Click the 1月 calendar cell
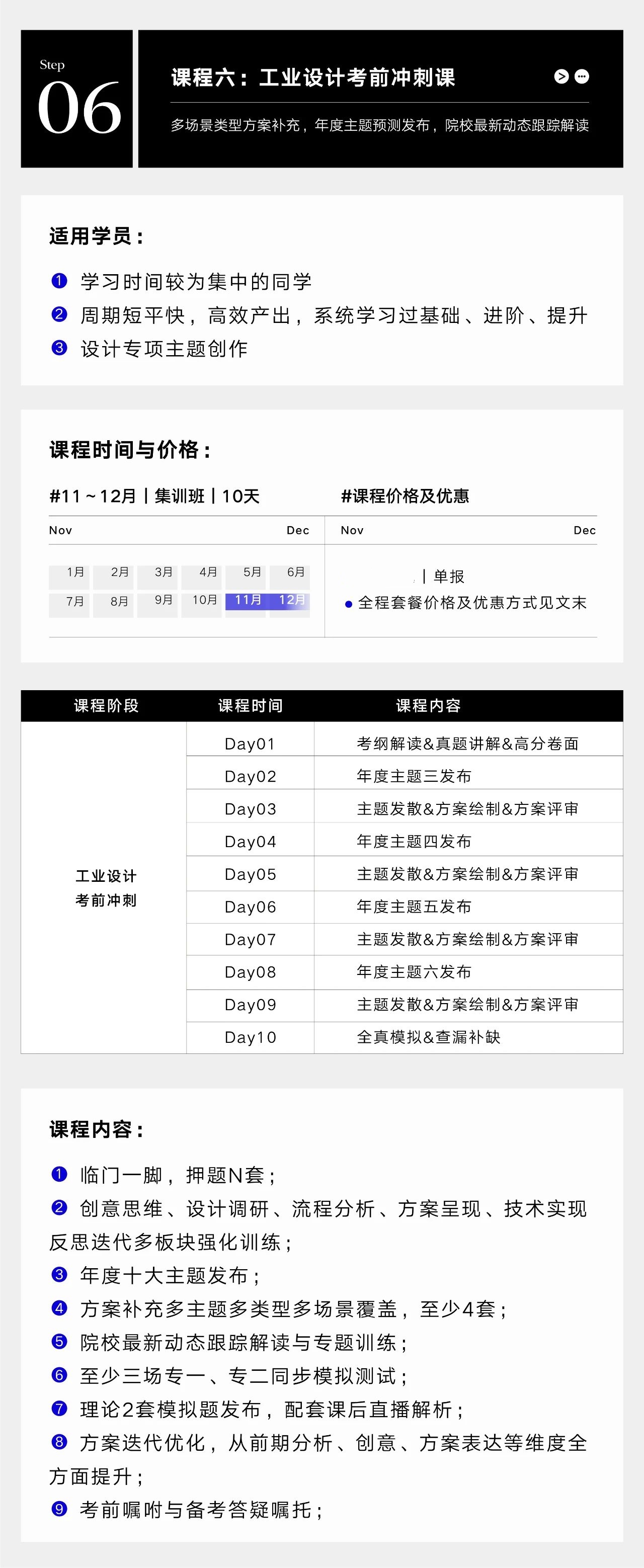This screenshot has width=644, height=1568. [x=69, y=576]
